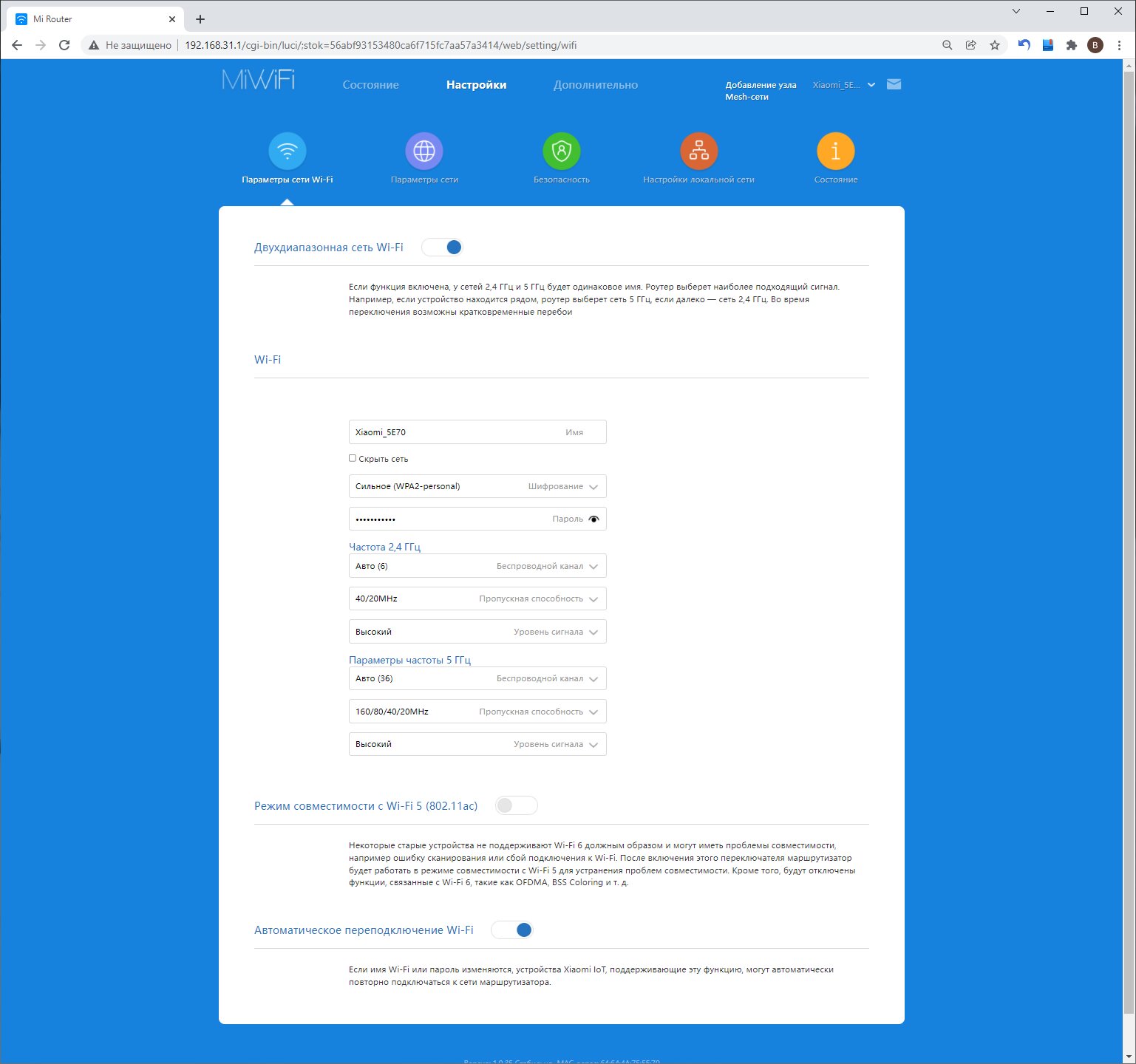The height and width of the screenshot is (1064, 1136).
Task: Click Добавление узла Mesh-сети link
Action: (x=761, y=91)
